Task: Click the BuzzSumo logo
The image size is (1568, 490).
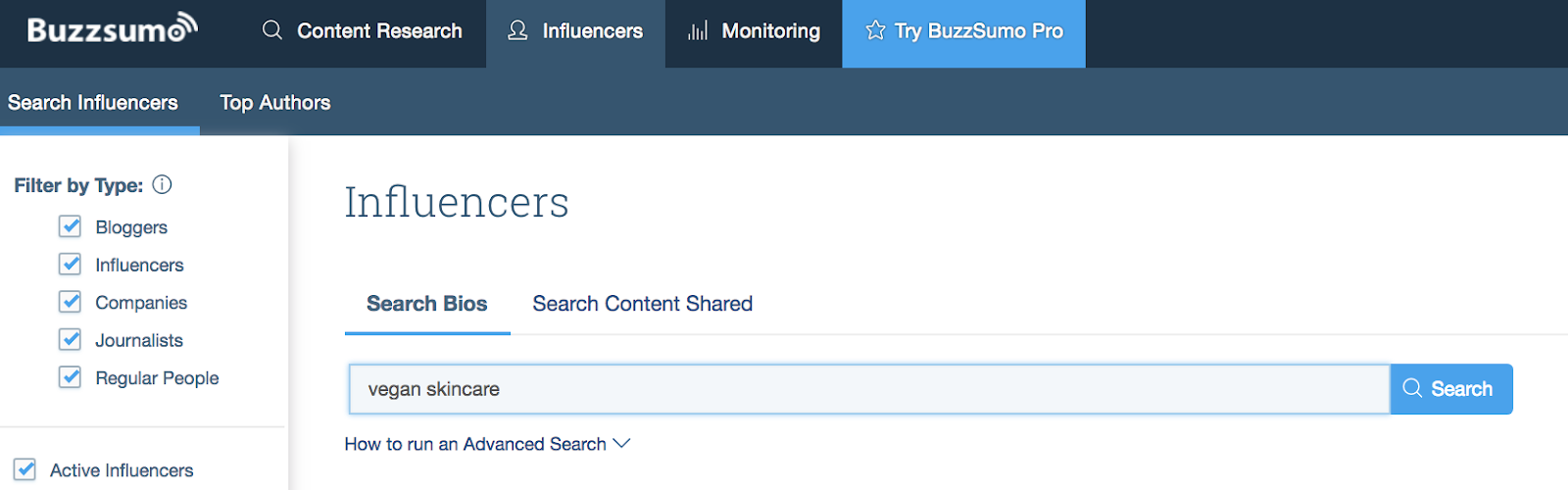Action: pos(112,29)
